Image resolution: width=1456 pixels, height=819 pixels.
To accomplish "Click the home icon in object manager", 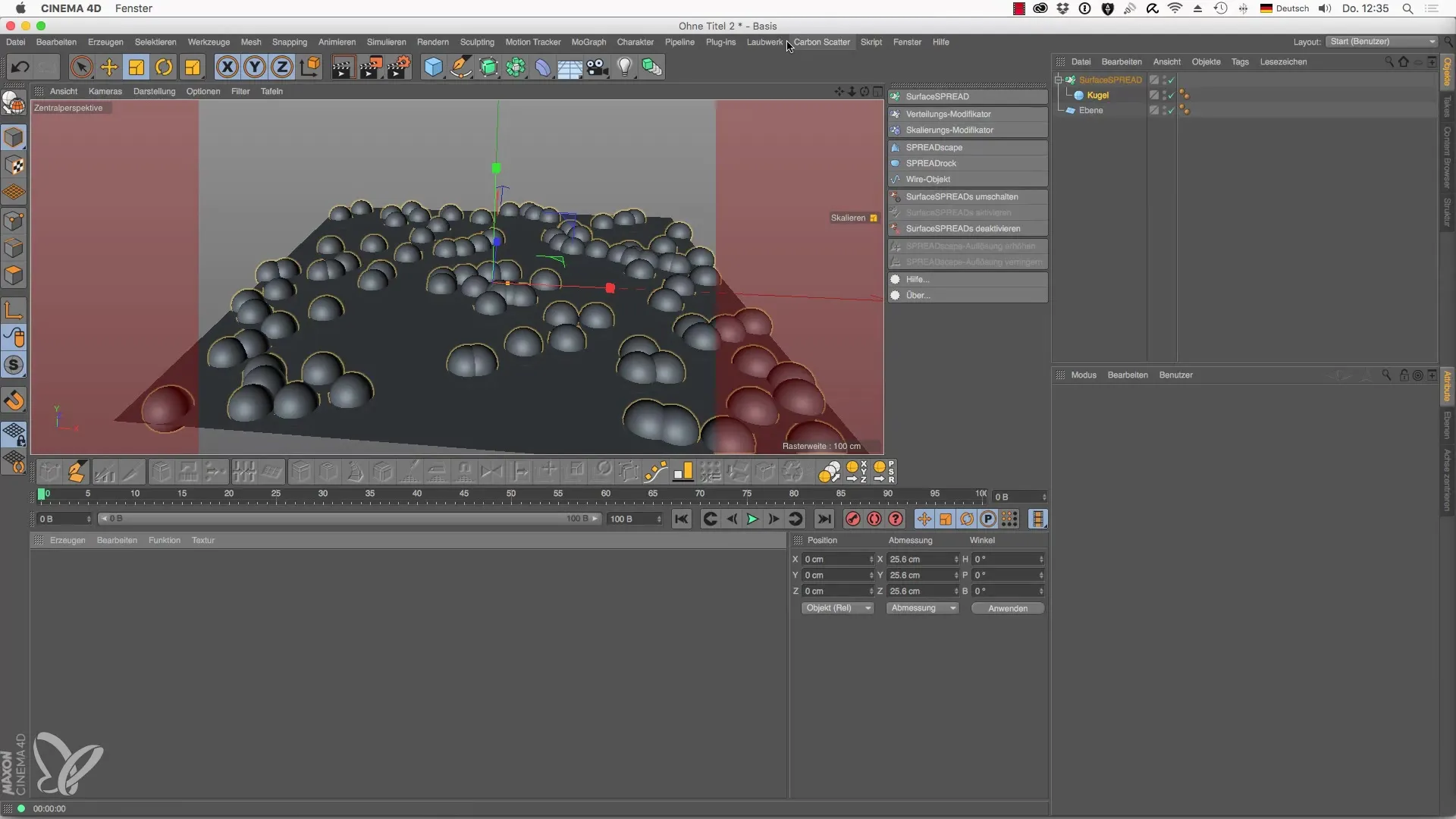I will [x=1404, y=61].
